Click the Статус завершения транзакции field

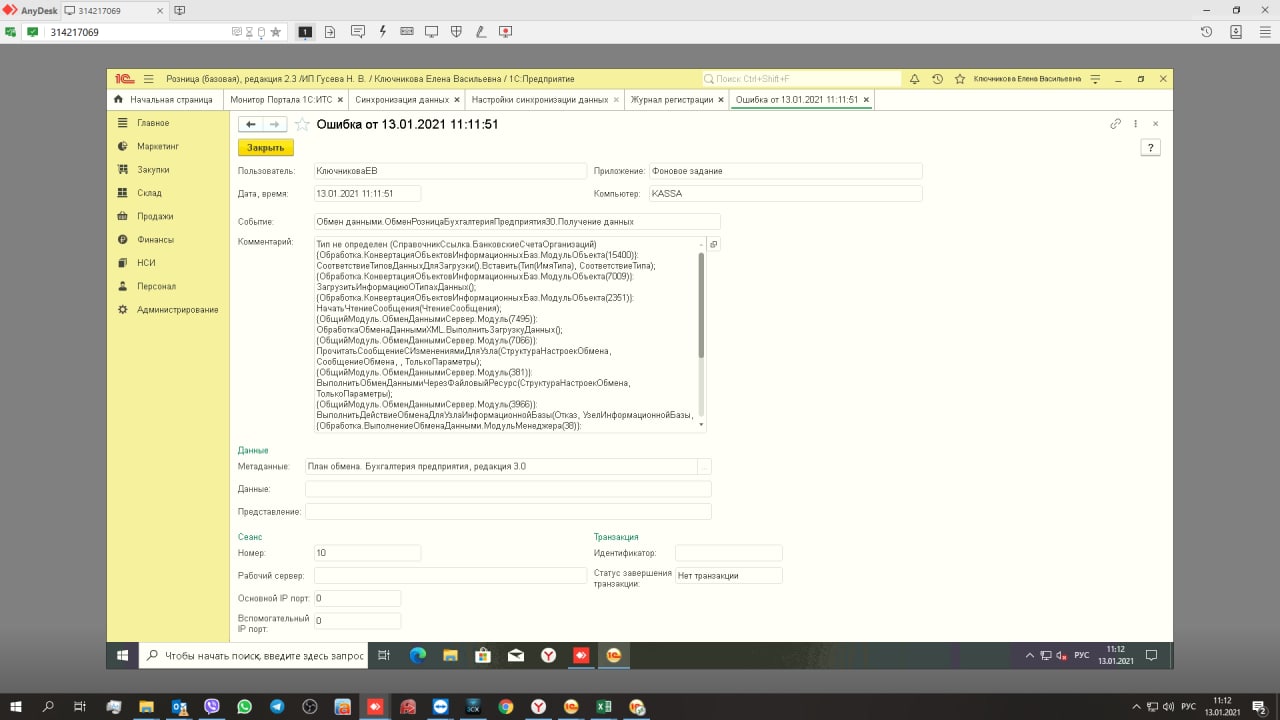[x=728, y=576]
